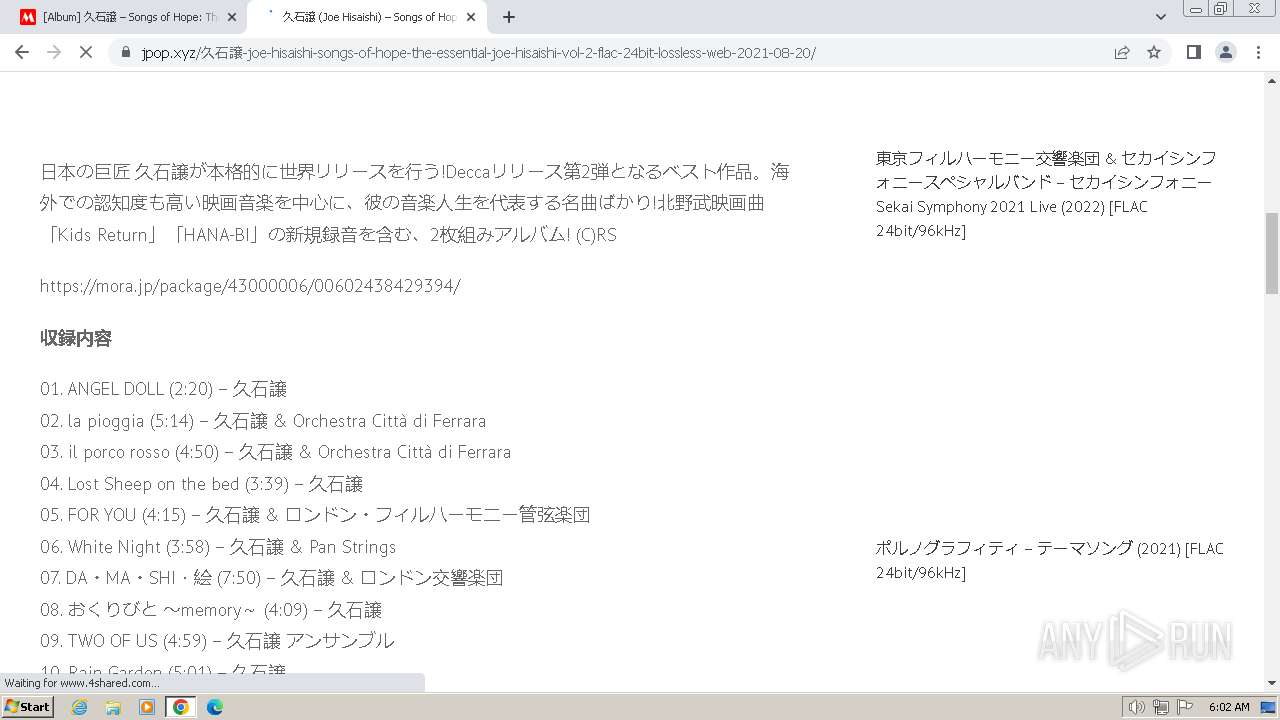1280x720 pixels.
Task: Open media player taskbar icon
Action: [x=147, y=707]
